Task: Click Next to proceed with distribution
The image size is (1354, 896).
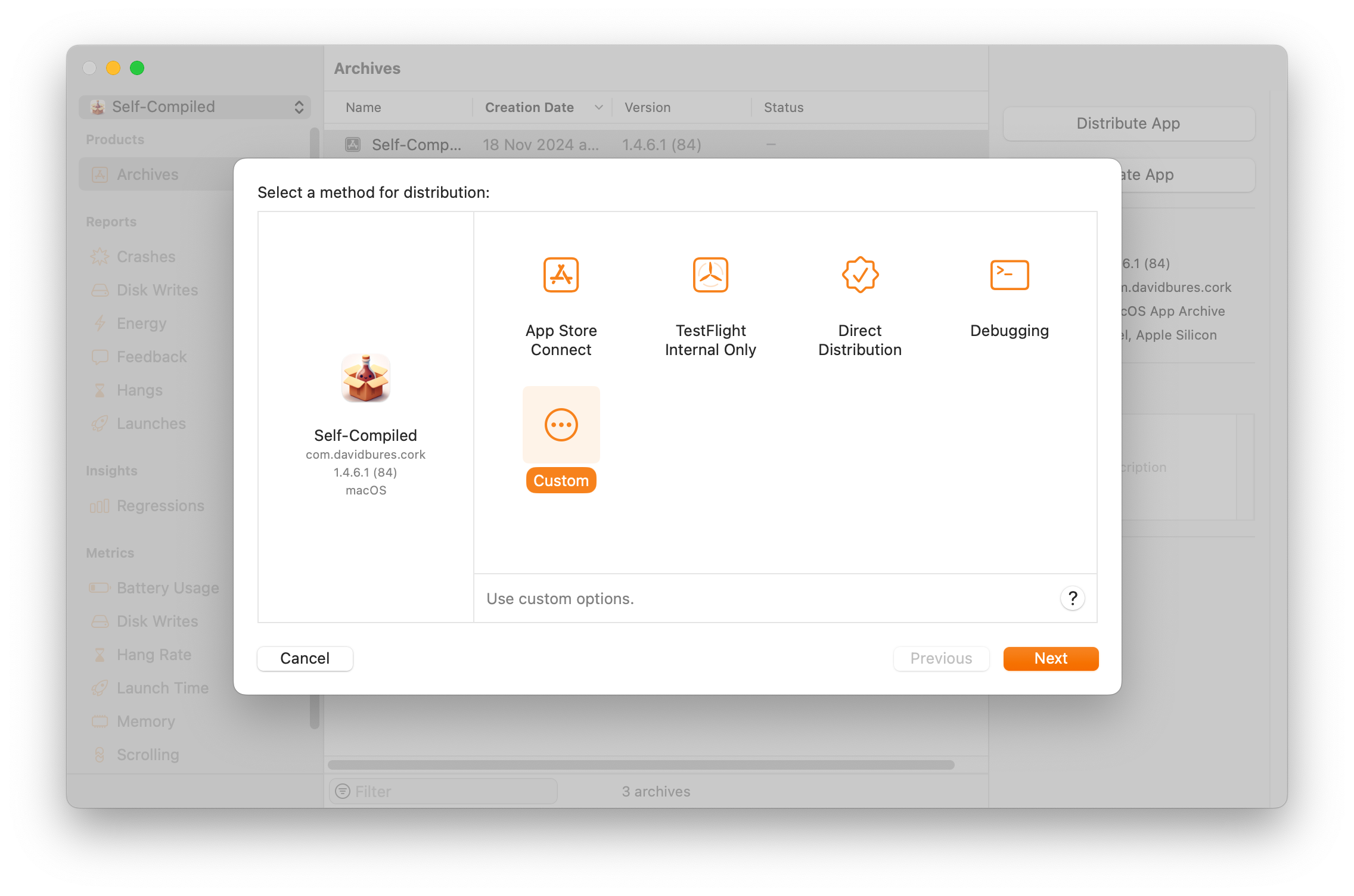Action: point(1051,658)
